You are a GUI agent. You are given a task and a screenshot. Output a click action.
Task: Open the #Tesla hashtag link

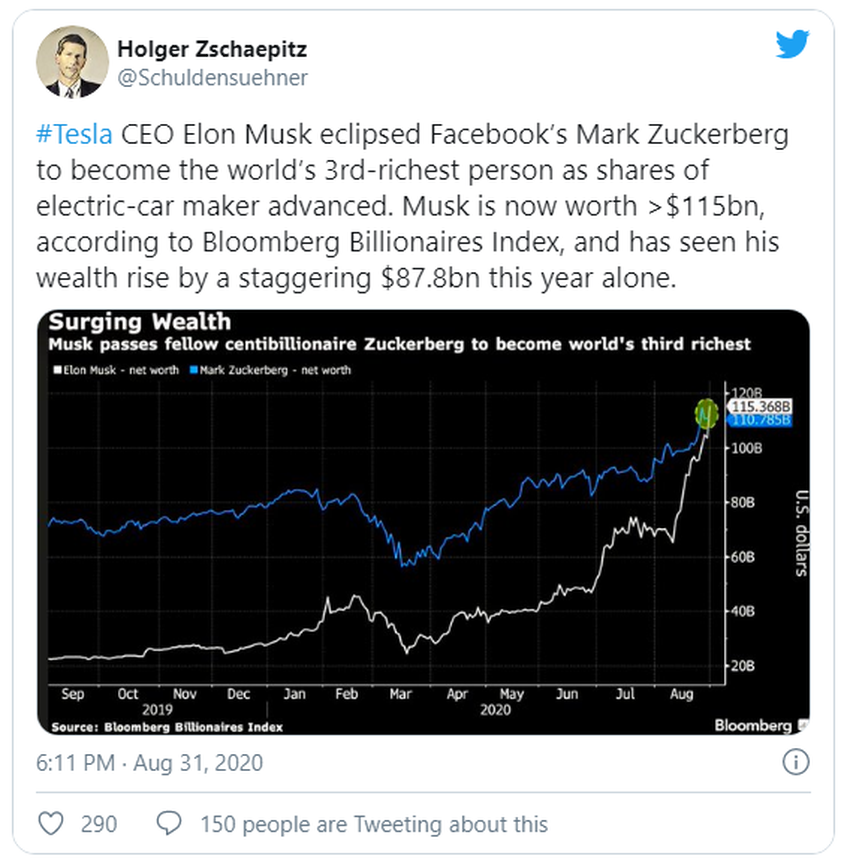click(76, 136)
